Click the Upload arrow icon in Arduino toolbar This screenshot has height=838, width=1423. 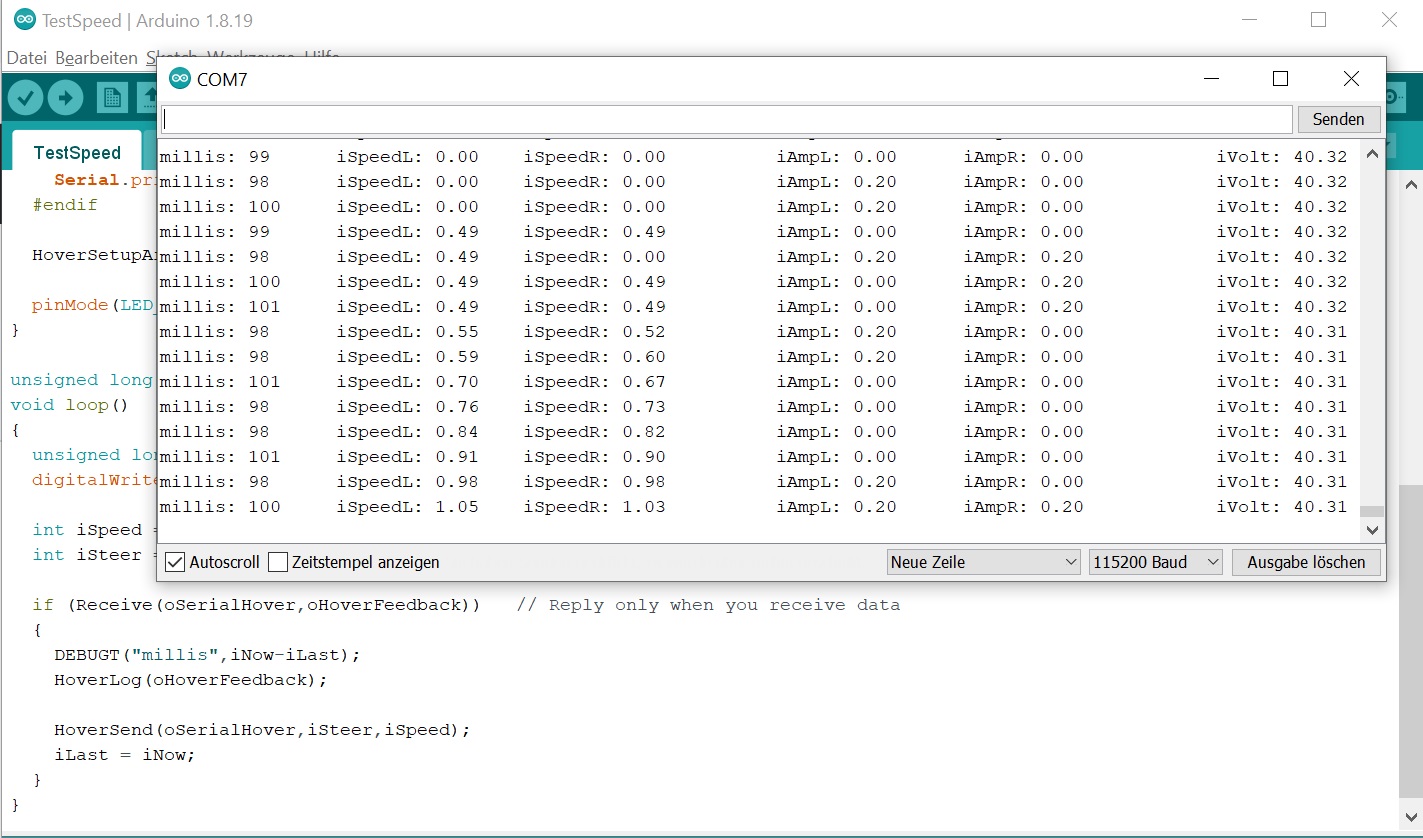click(x=65, y=97)
